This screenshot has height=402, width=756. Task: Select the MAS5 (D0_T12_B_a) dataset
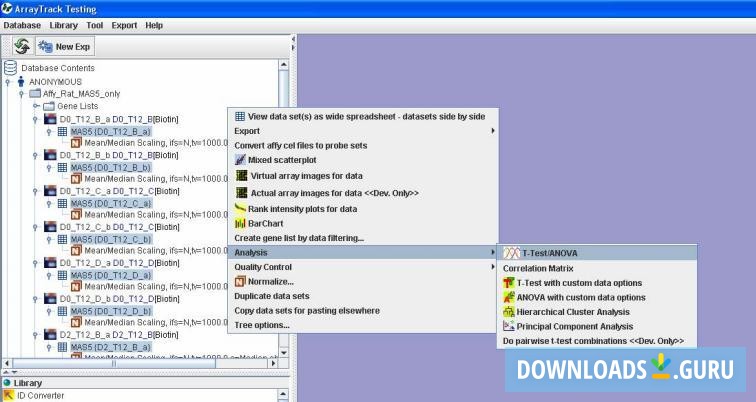click(111, 131)
